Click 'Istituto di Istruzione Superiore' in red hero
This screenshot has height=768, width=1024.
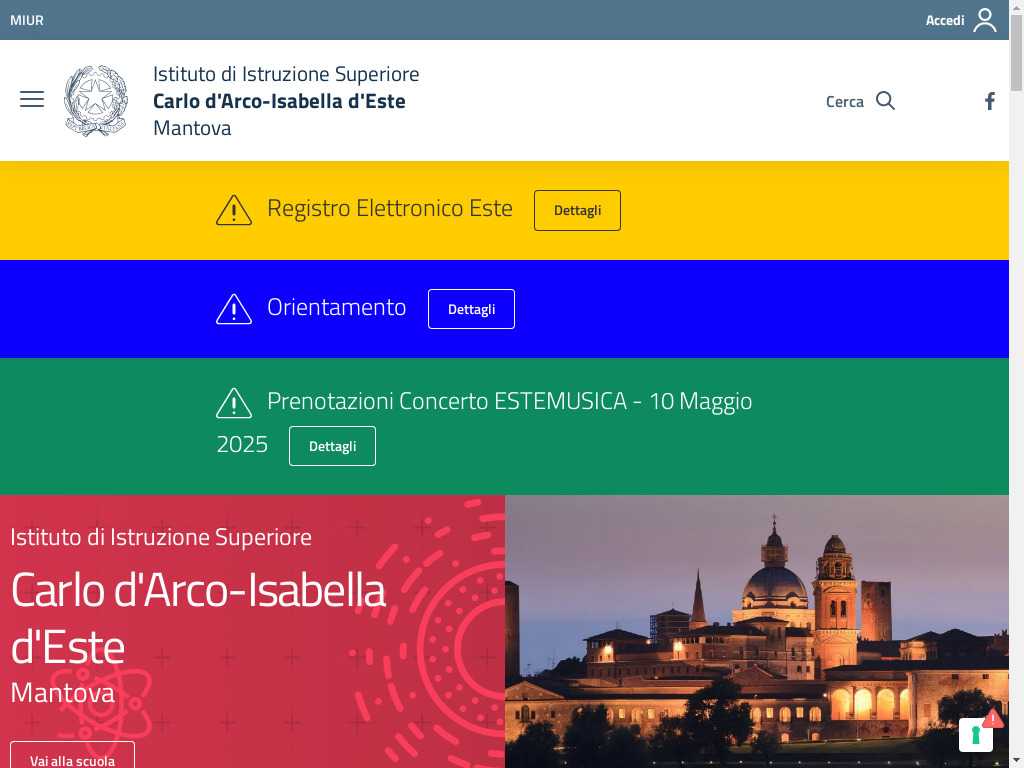[x=161, y=537]
